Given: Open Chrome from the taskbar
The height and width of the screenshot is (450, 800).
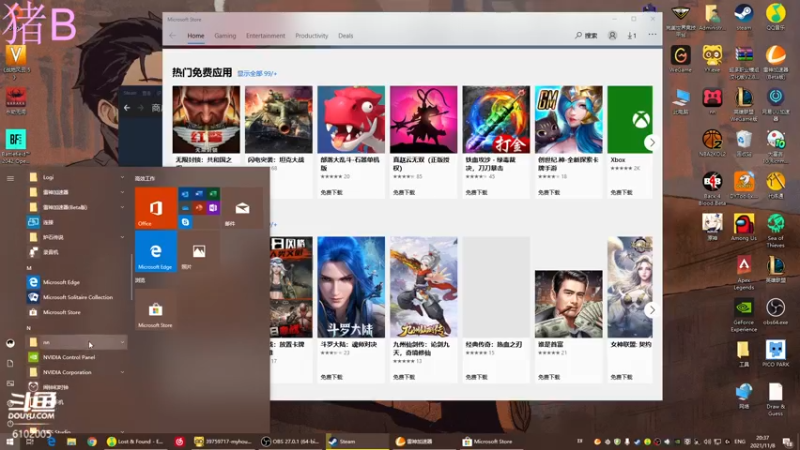Looking at the screenshot, I should tap(92, 442).
